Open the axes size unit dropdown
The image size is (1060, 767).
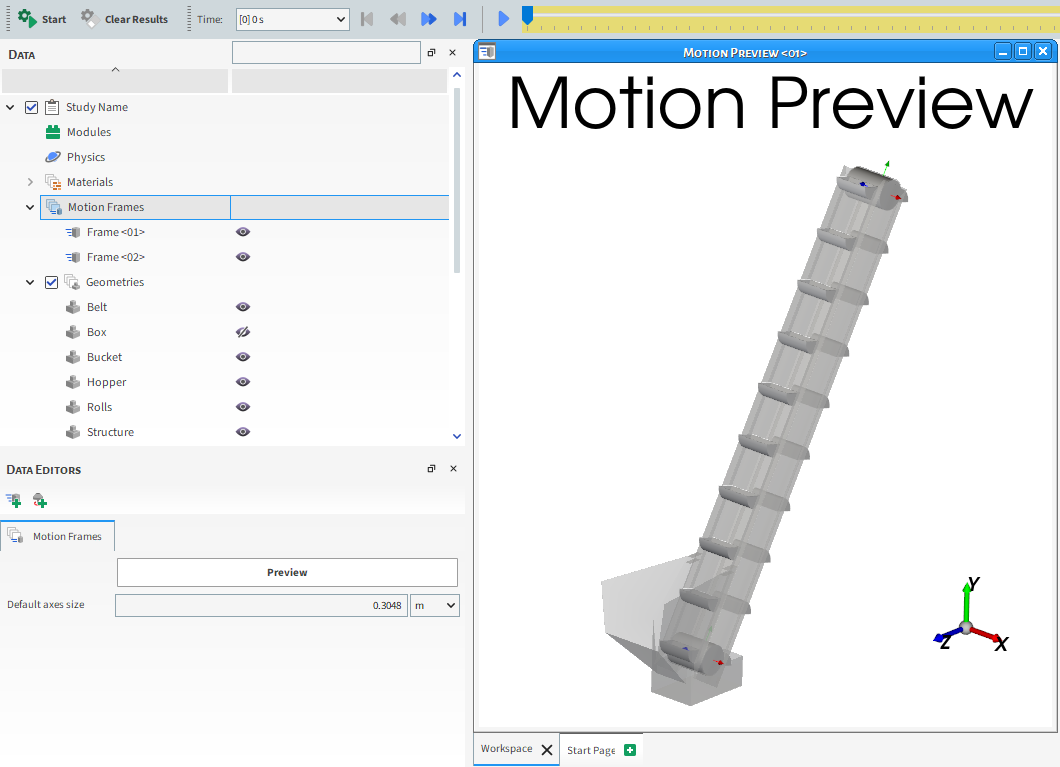pyautogui.click(x=435, y=605)
